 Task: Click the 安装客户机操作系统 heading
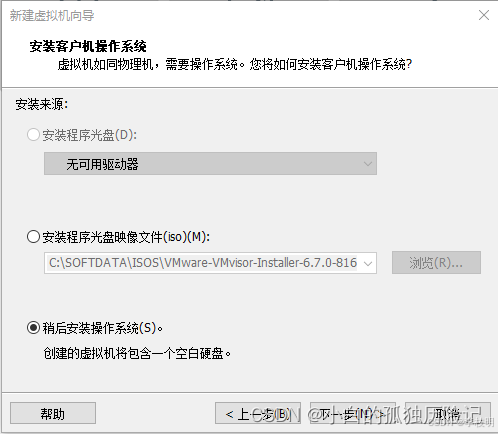(x=88, y=46)
